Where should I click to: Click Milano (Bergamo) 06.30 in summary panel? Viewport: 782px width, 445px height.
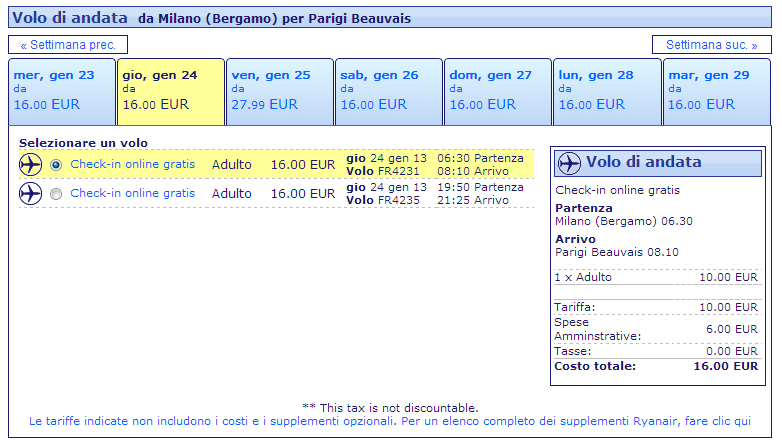624,221
